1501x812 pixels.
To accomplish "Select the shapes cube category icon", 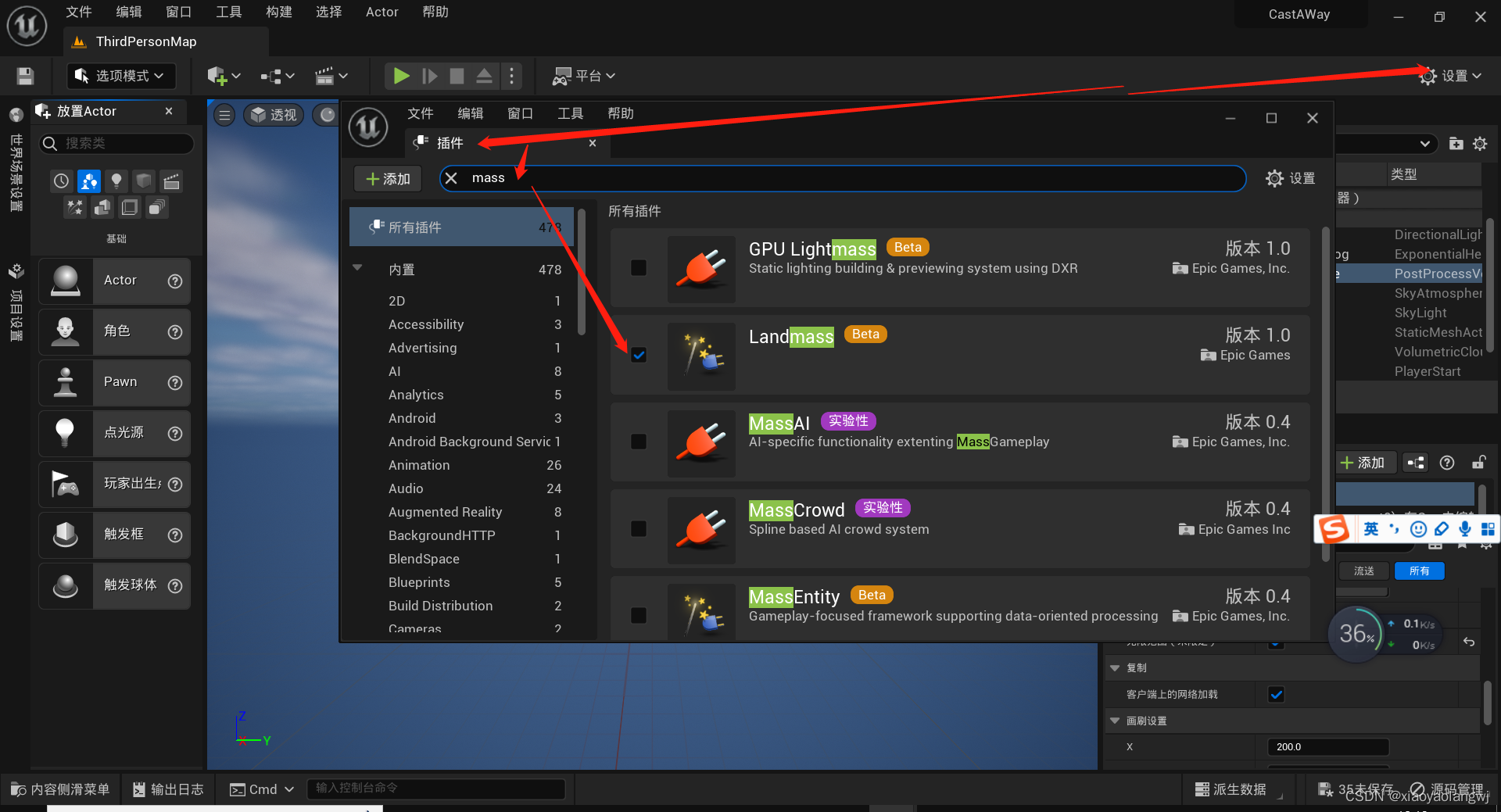I will point(144,181).
